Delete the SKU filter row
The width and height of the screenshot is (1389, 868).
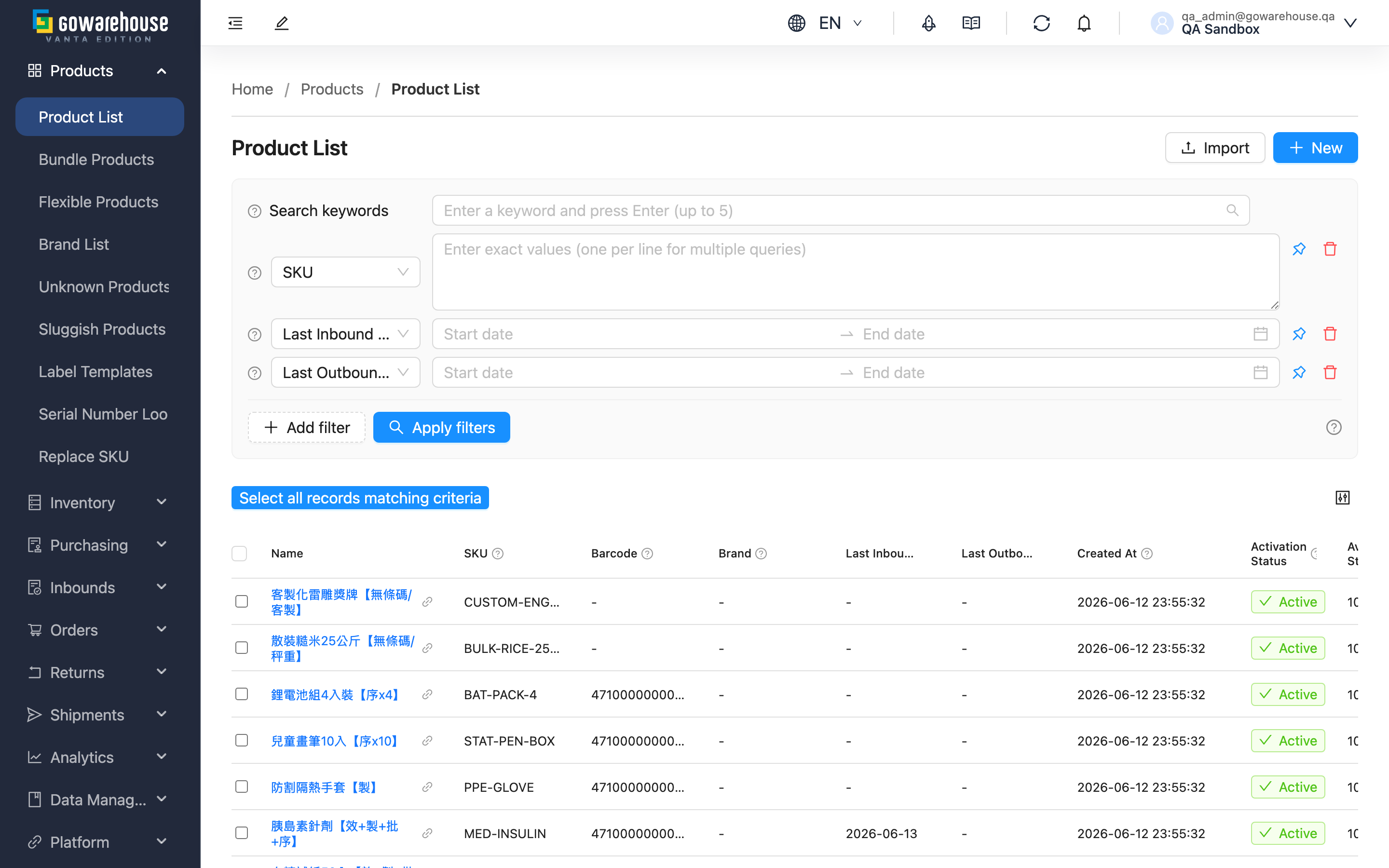point(1330,249)
